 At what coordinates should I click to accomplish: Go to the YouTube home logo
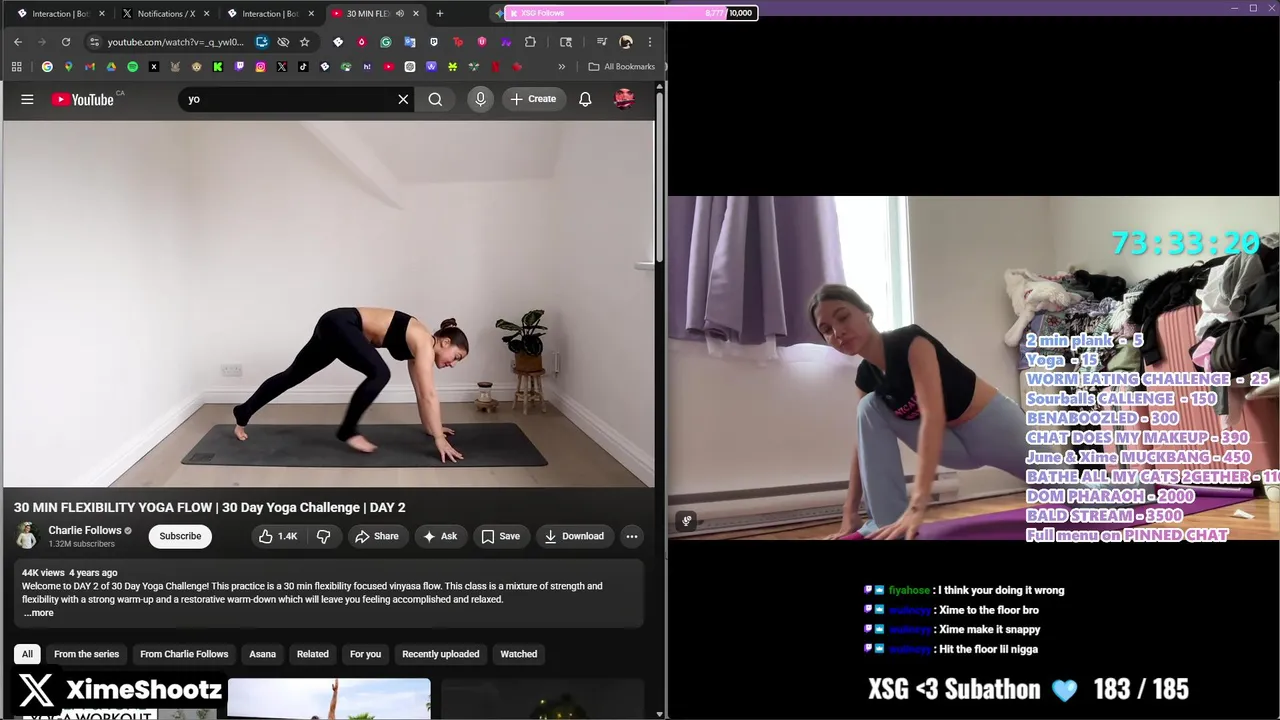pos(82,99)
